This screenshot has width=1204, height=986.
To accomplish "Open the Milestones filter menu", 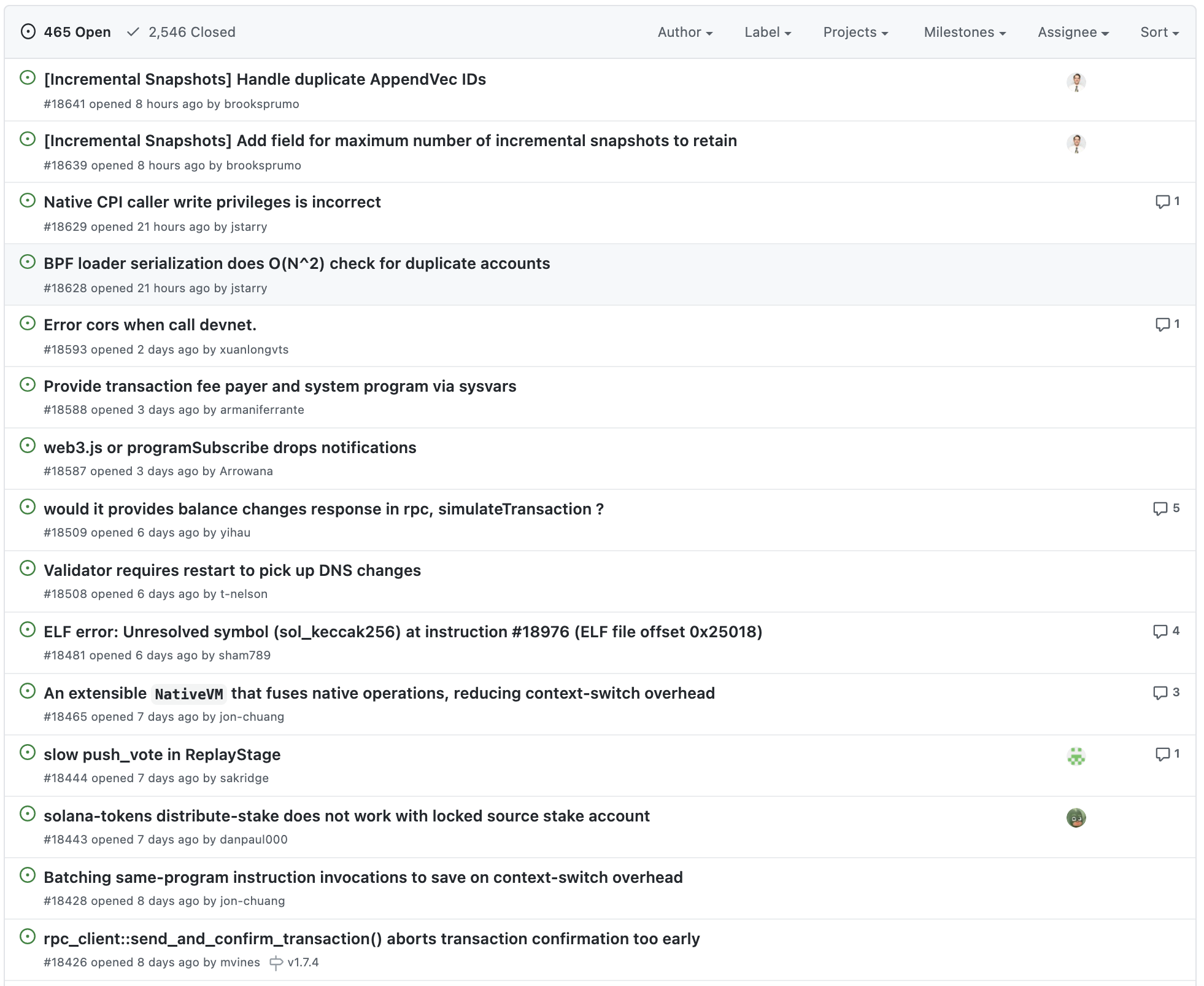I will pyautogui.click(x=964, y=32).
